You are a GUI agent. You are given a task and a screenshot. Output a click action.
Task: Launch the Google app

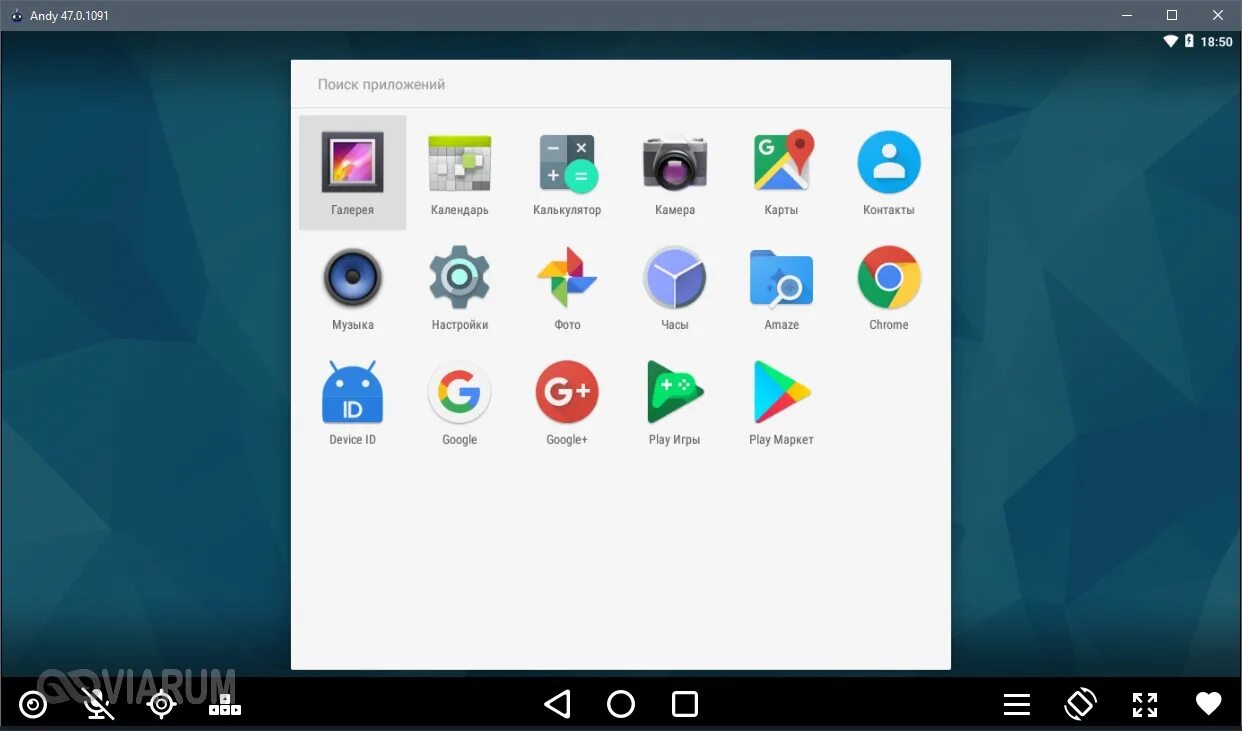[x=459, y=402]
